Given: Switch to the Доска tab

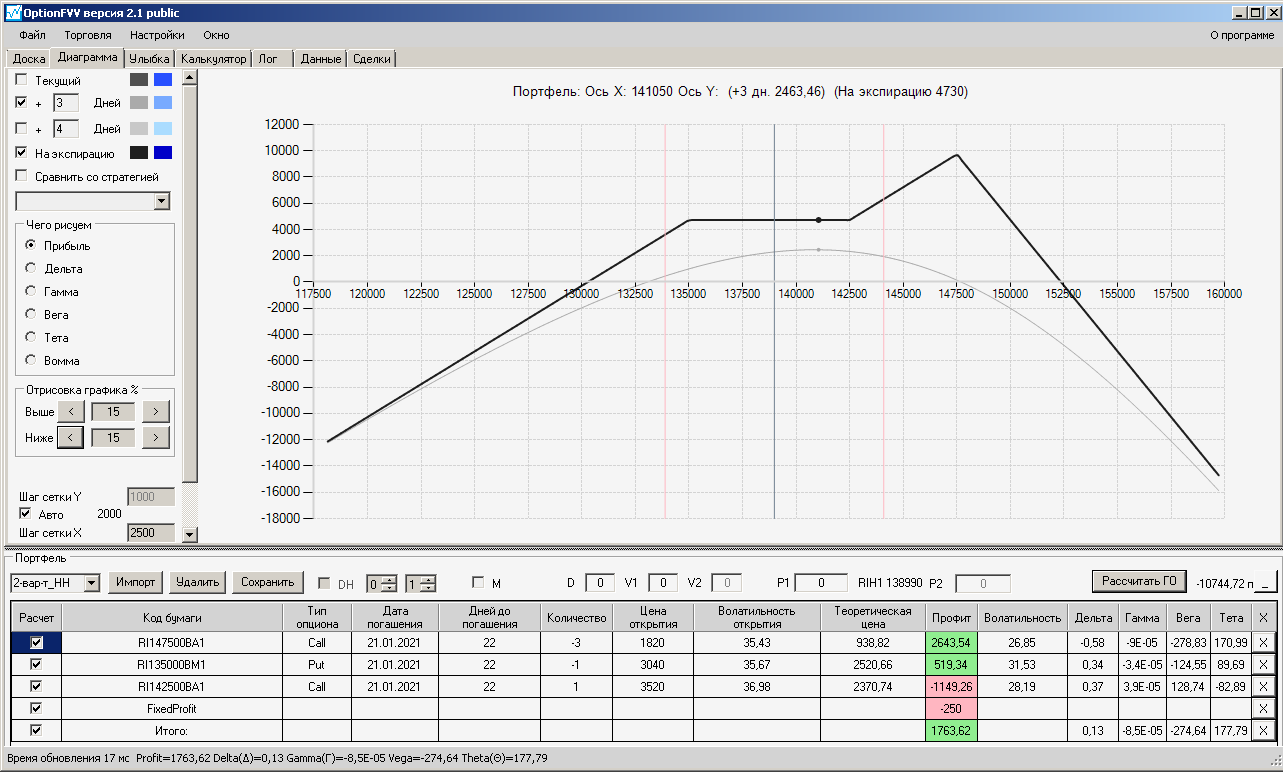Looking at the screenshot, I should 29,59.
